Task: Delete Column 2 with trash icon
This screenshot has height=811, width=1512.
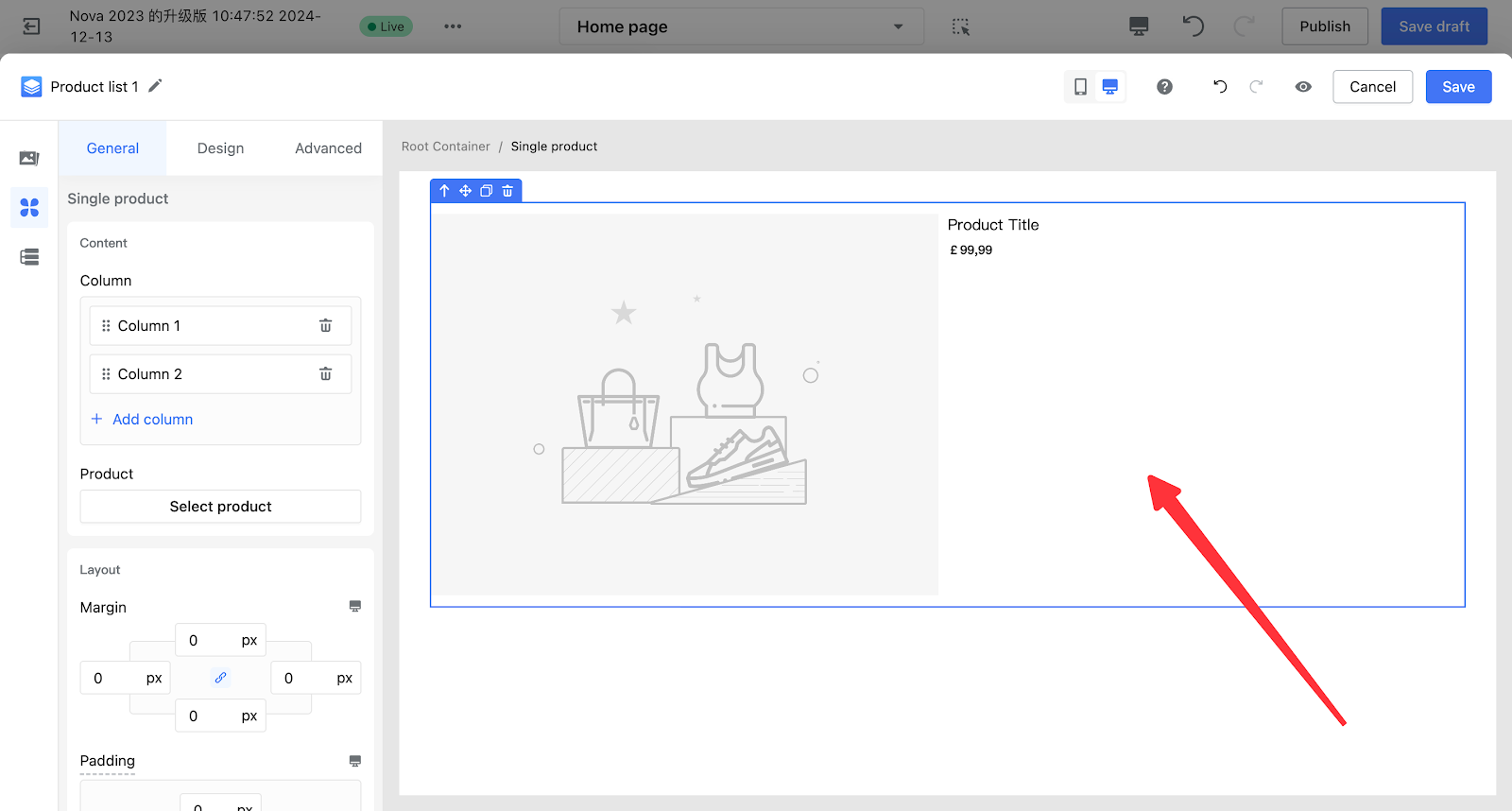Action: pos(325,374)
